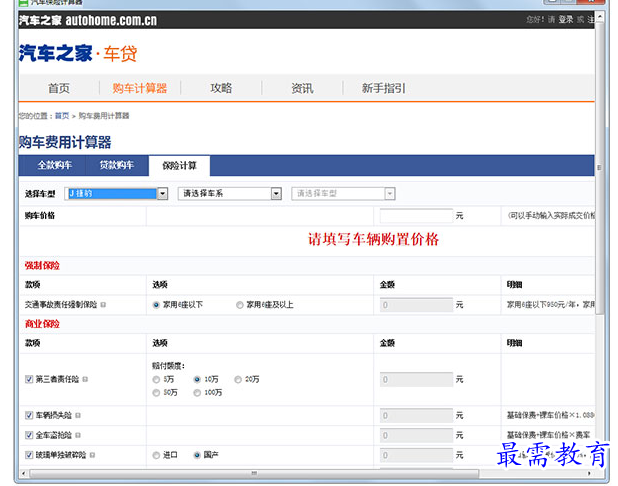Switch to 全款购车 tab

click(x=54, y=165)
